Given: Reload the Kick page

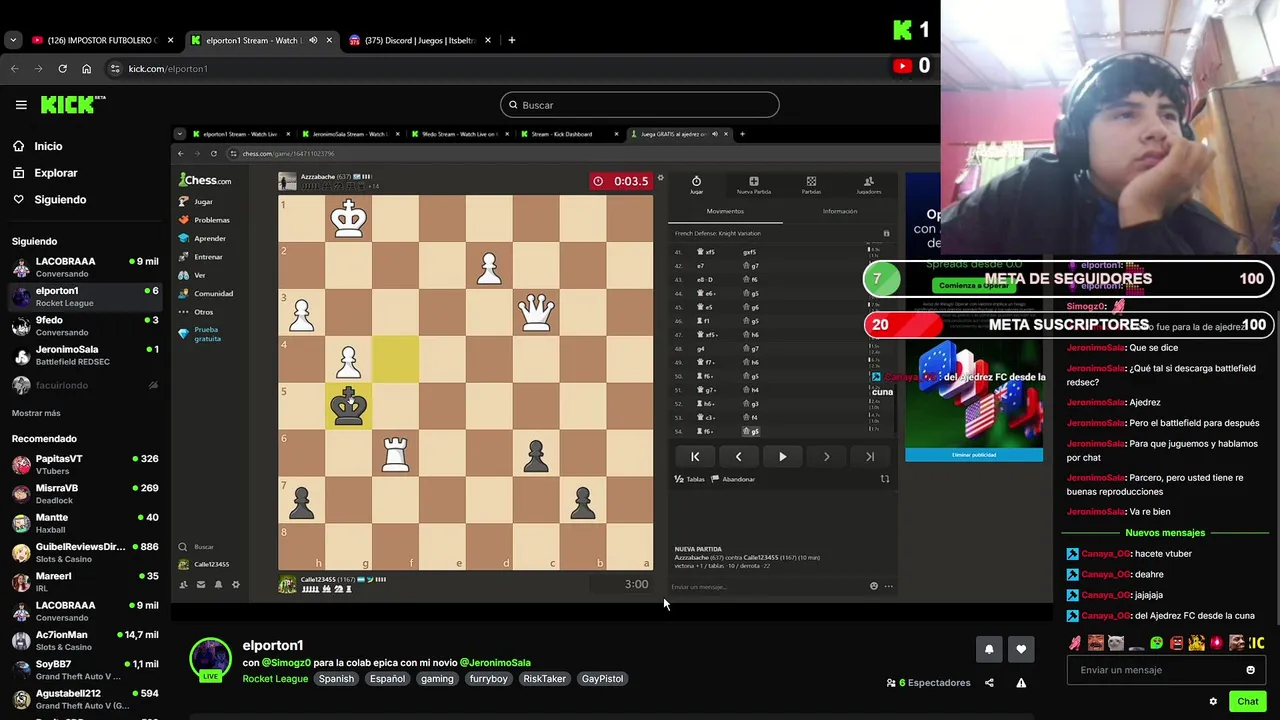Looking at the screenshot, I should 62,69.
